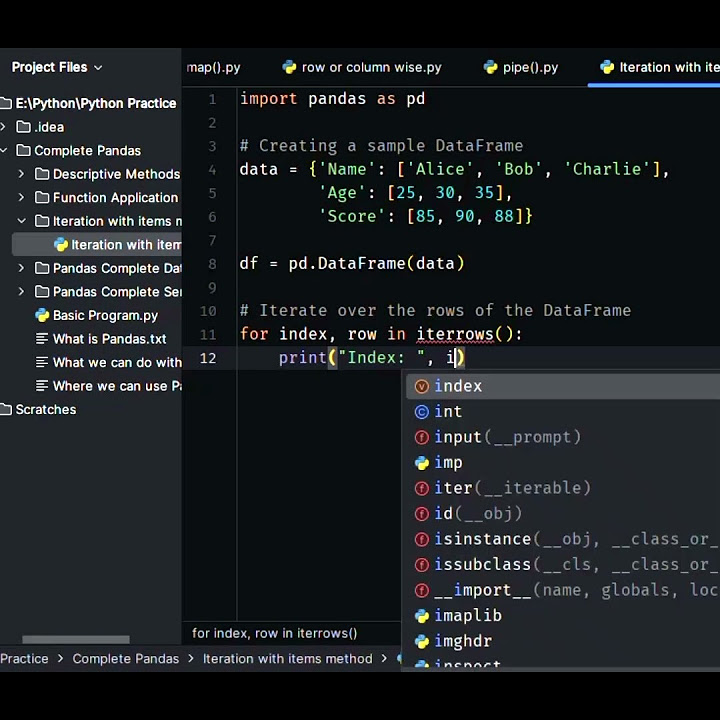Viewport: 720px width, 720px height.
Task: Open Basic Program.py in project tree
Action: pyautogui.click(x=105, y=315)
